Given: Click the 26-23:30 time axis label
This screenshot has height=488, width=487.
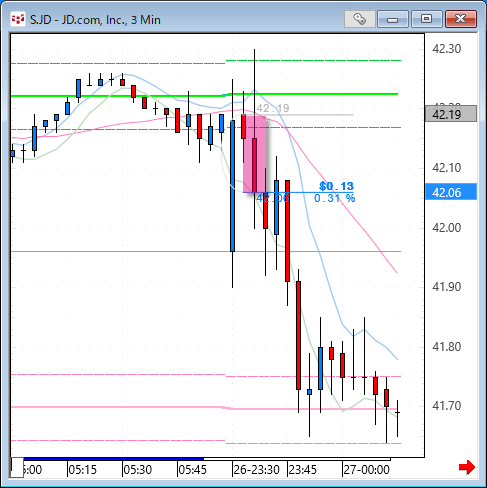Looking at the screenshot, I should click(256, 470).
